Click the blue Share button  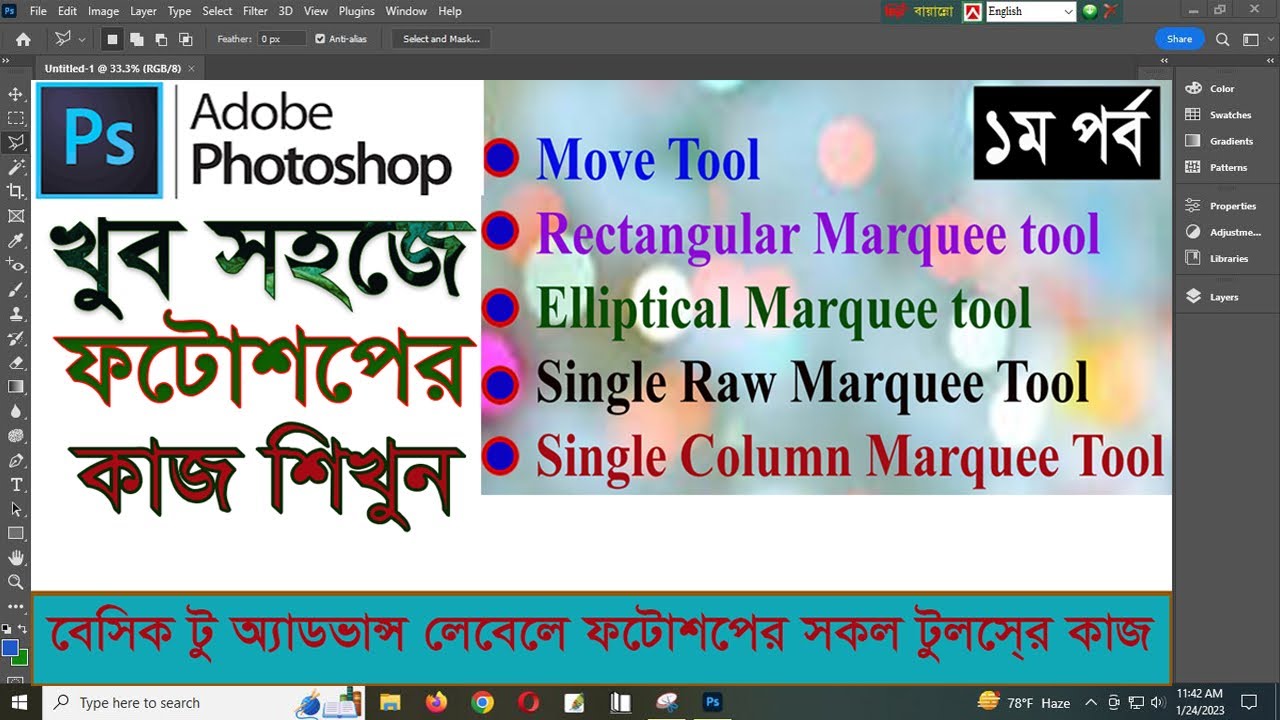coord(1179,39)
